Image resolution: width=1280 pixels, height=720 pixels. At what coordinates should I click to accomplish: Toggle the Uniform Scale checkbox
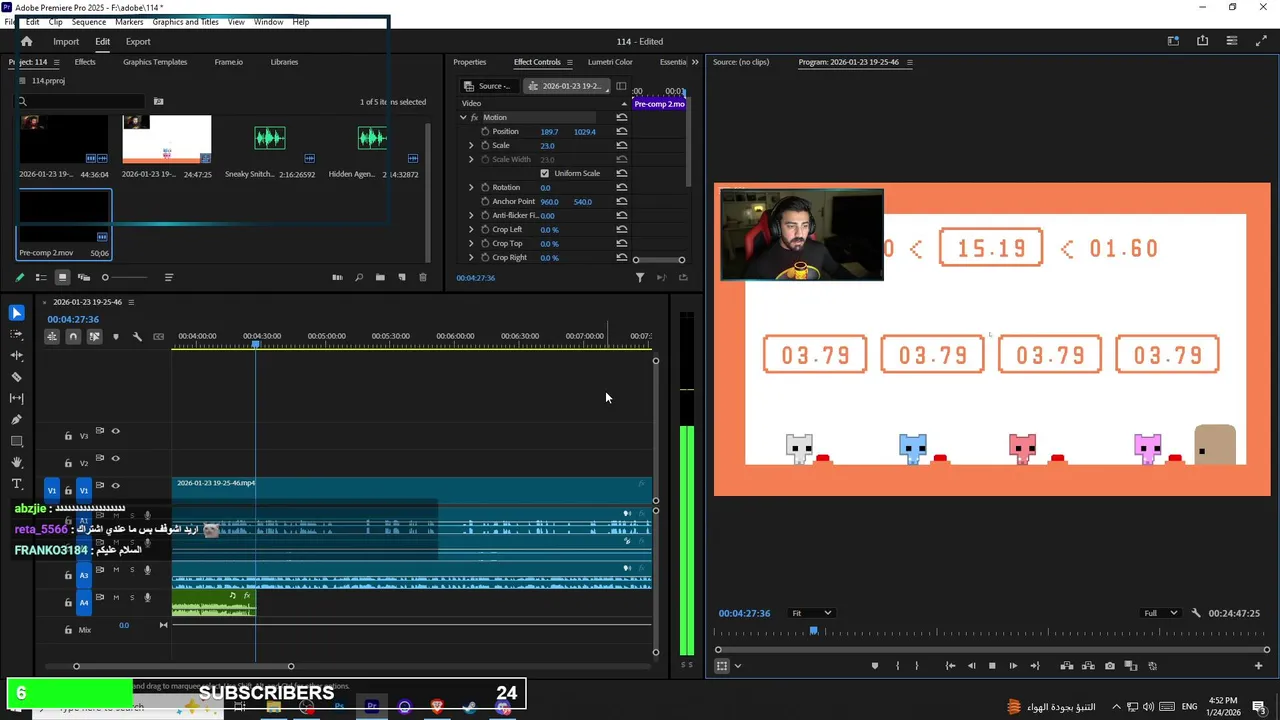545,173
